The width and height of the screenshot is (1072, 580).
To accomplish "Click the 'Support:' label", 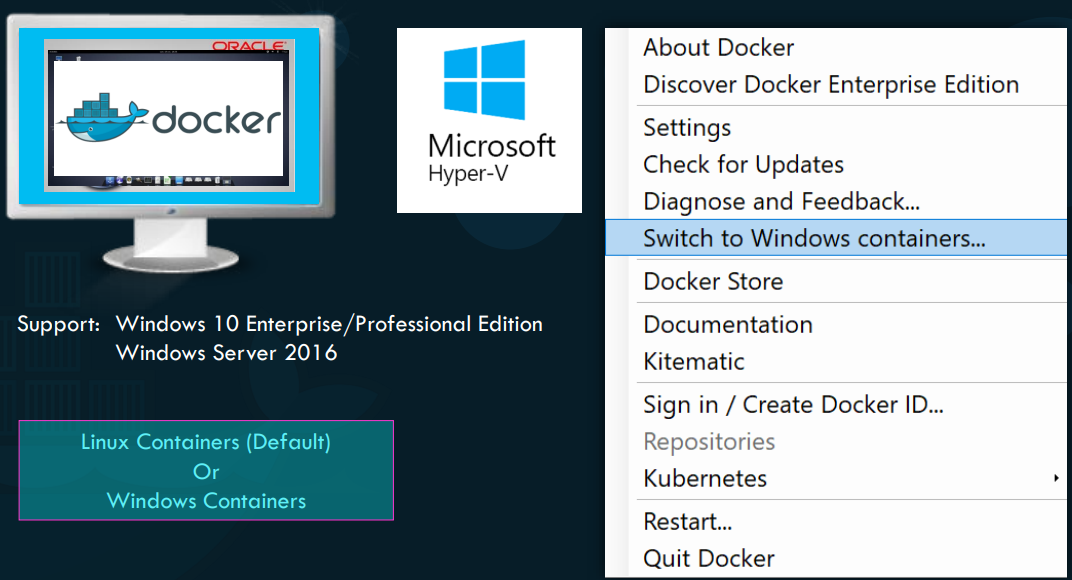I will 59,324.
